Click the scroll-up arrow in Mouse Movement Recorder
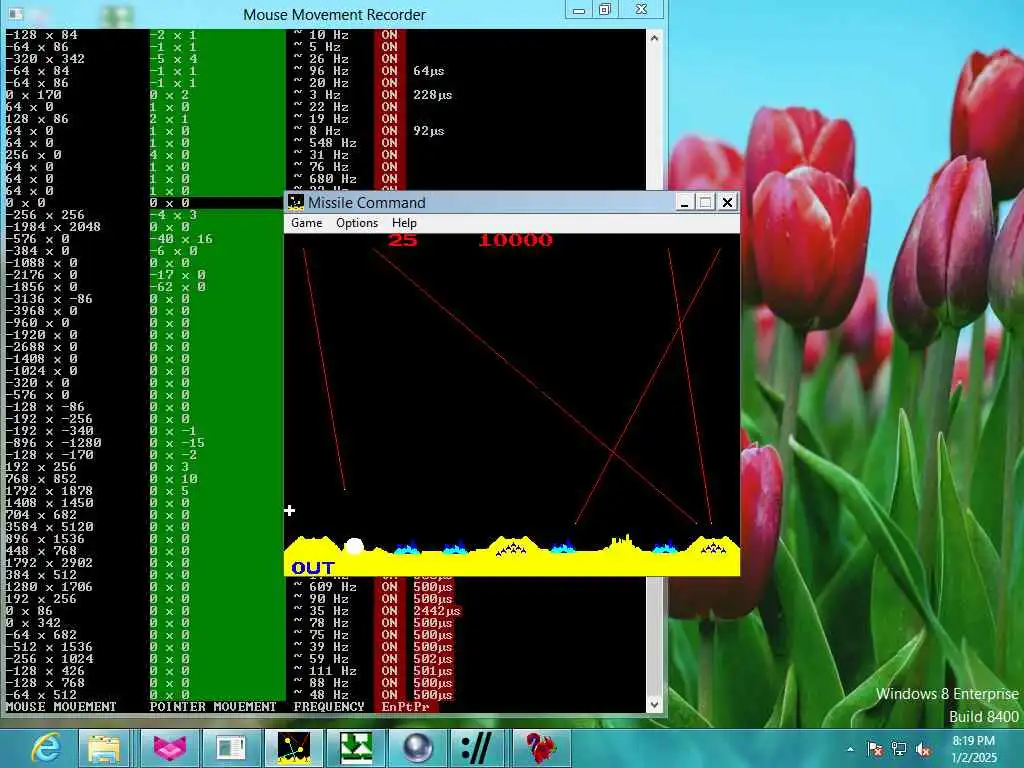This screenshot has height=768, width=1024. (654, 39)
